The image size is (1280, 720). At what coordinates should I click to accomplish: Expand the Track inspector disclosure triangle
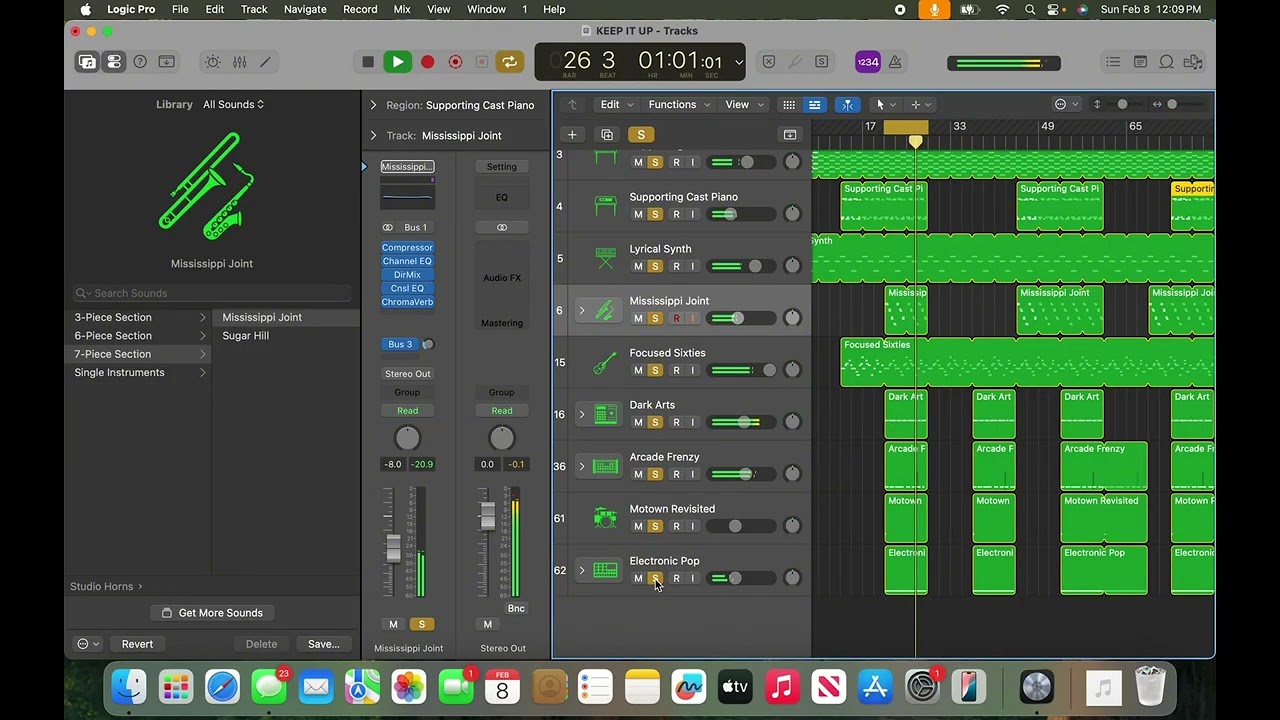pyautogui.click(x=373, y=135)
